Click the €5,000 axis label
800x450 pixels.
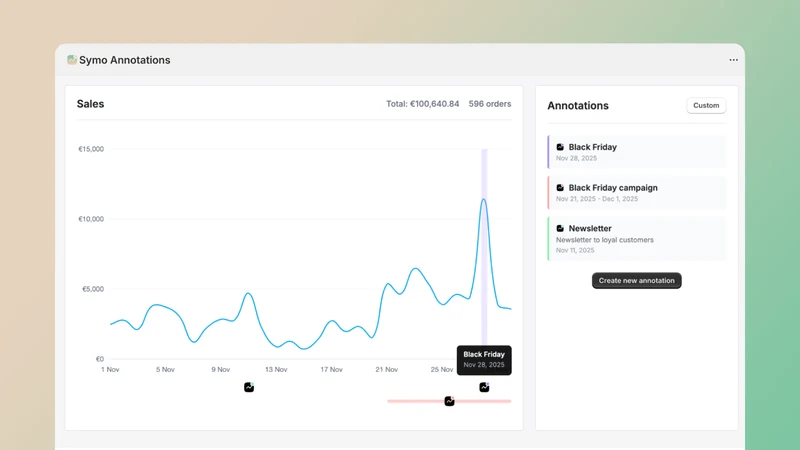pyautogui.click(x=93, y=289)
